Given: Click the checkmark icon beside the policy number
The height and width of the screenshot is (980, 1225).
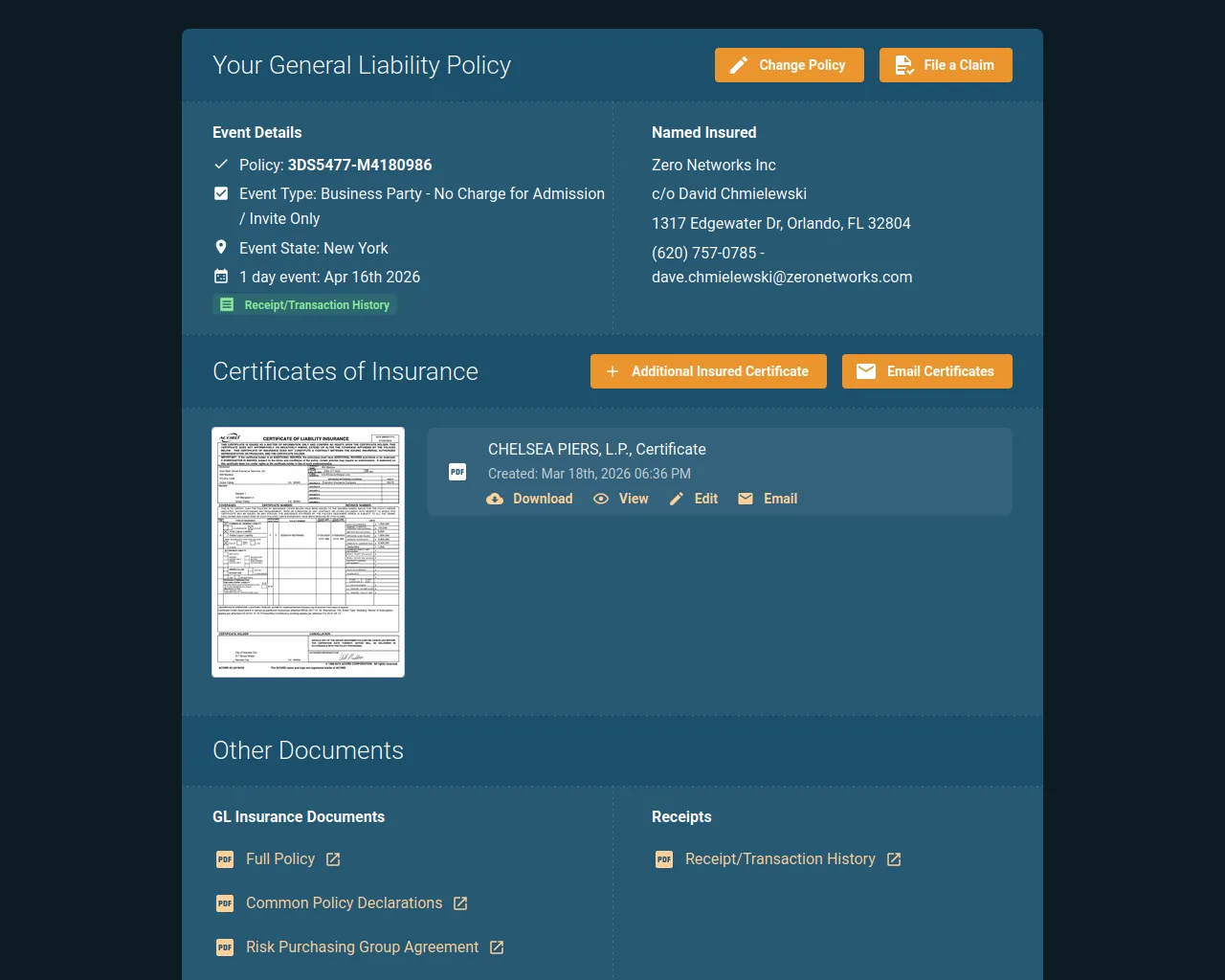Looking at the screenshot, I should pyautogui.click(x=221, y=164).
